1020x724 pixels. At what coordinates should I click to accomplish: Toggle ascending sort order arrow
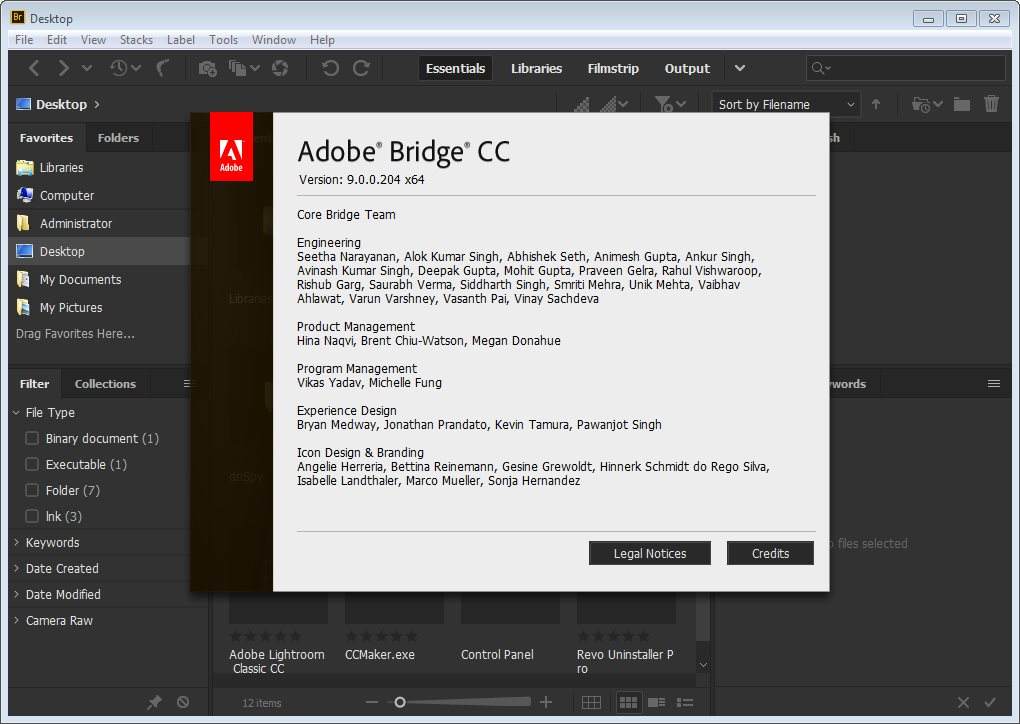click(876, 104)
